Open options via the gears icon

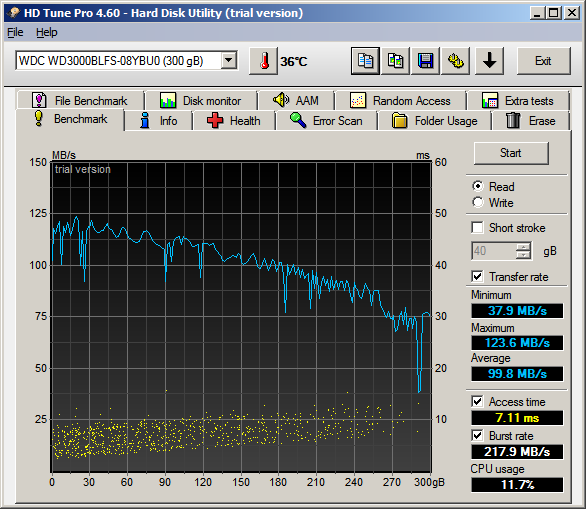pyautogui.click(x=456, y=61)
